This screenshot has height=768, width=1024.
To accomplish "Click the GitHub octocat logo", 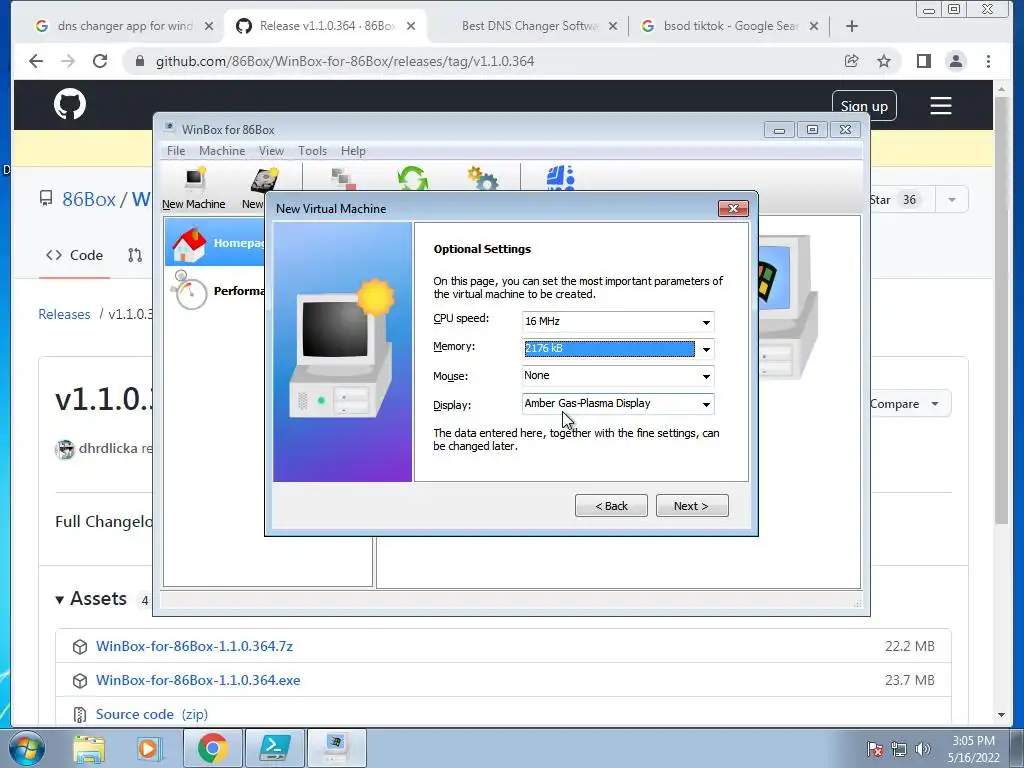I will coord(70,104).
